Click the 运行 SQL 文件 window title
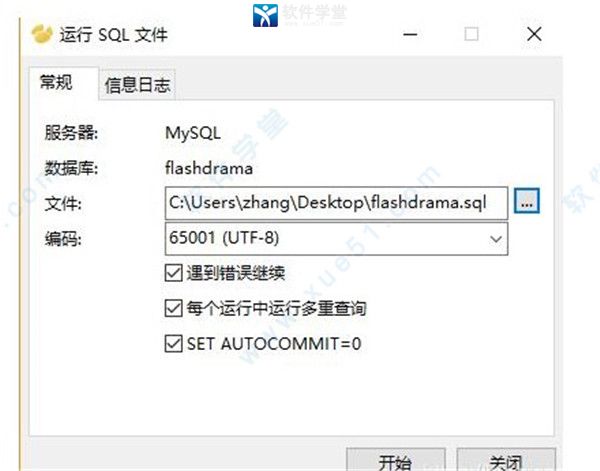The height and width of the screenshot is (471, 600). pyautogui.click(x=114, y=35)
